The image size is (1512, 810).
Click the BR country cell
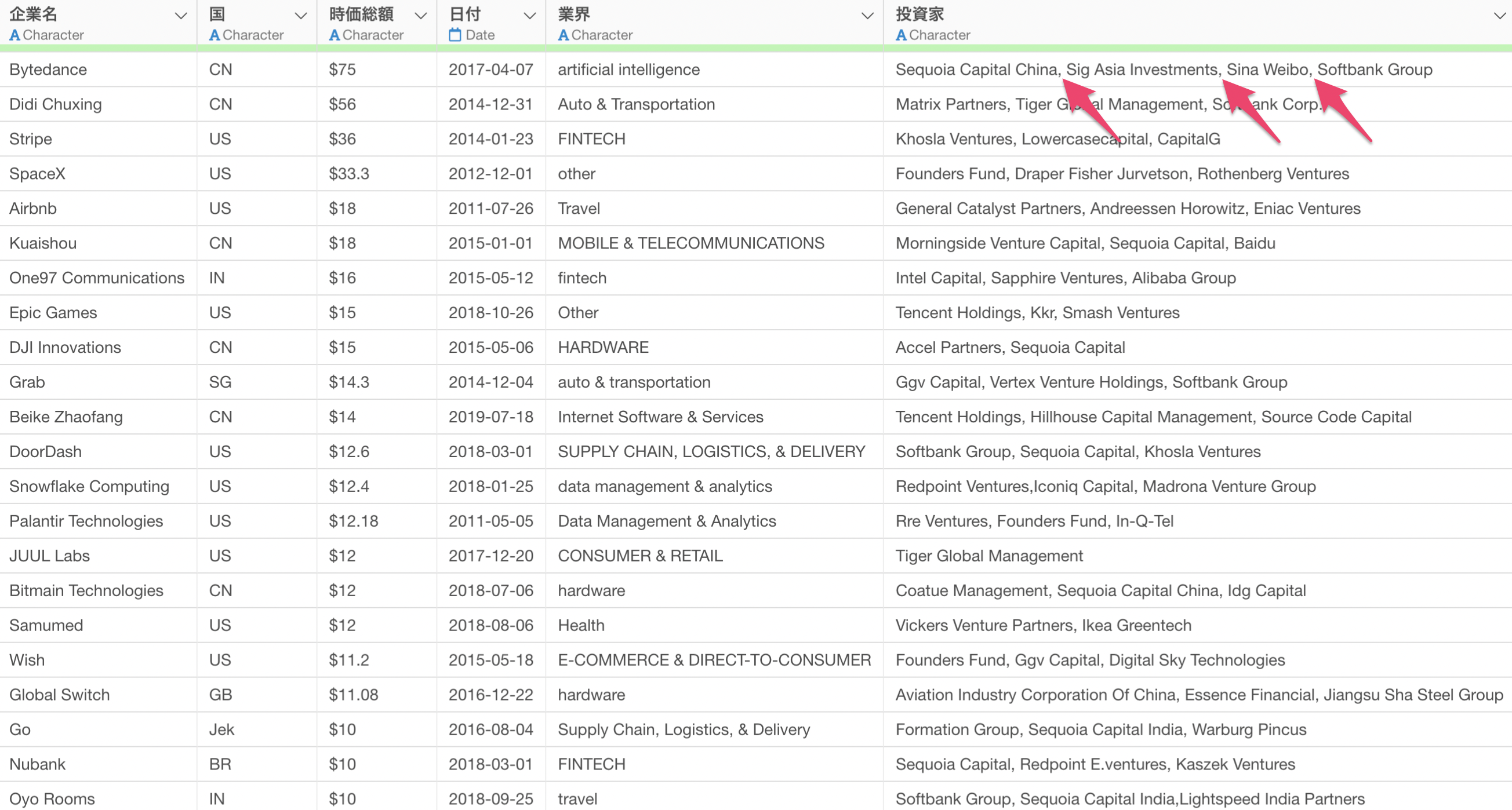257,764
